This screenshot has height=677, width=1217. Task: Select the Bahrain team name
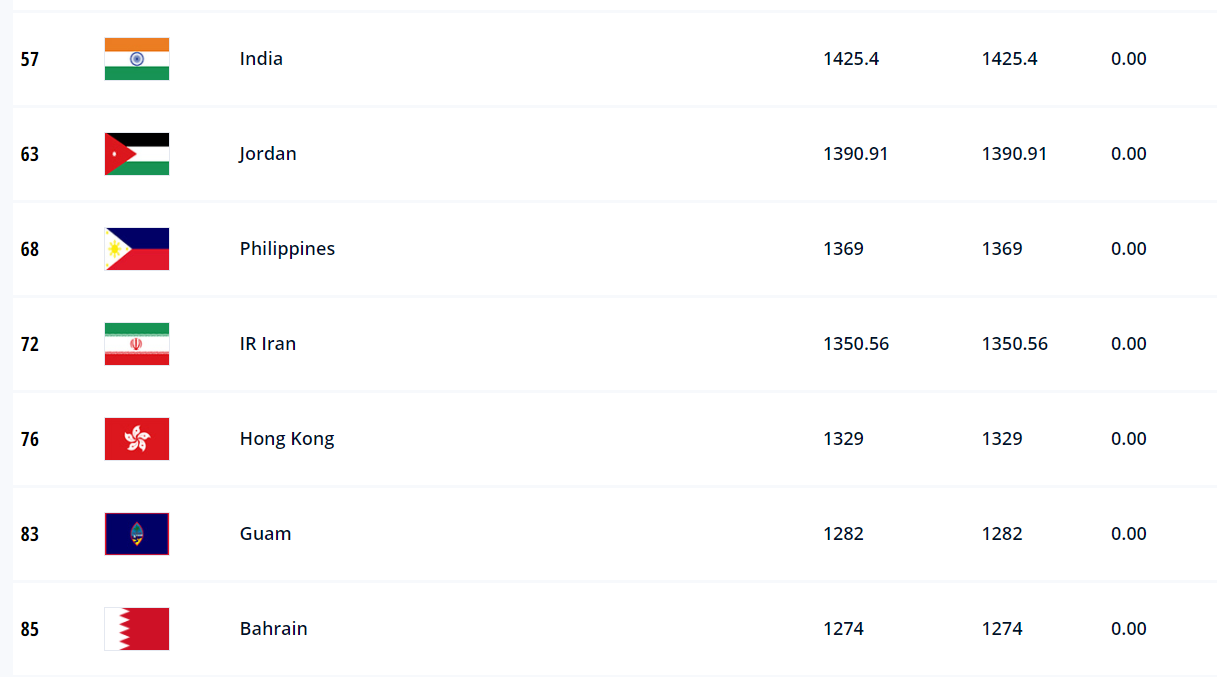click(x=274, y=629)
